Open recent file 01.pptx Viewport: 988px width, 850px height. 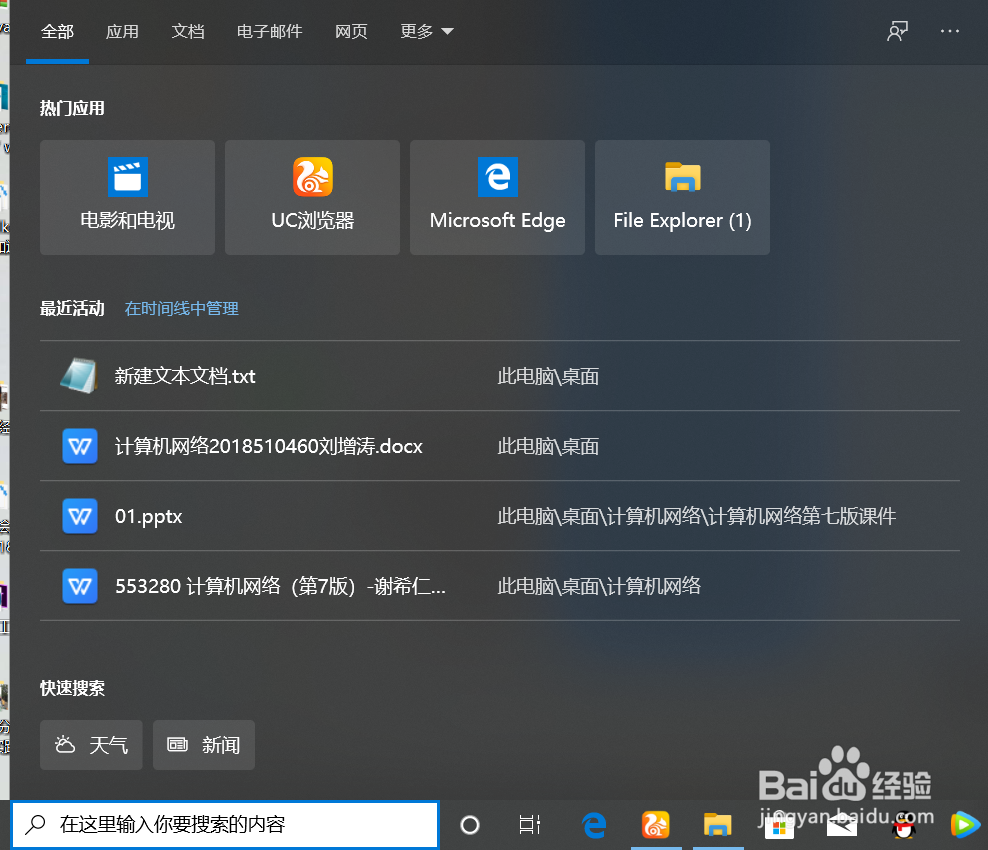coord(500,516)
